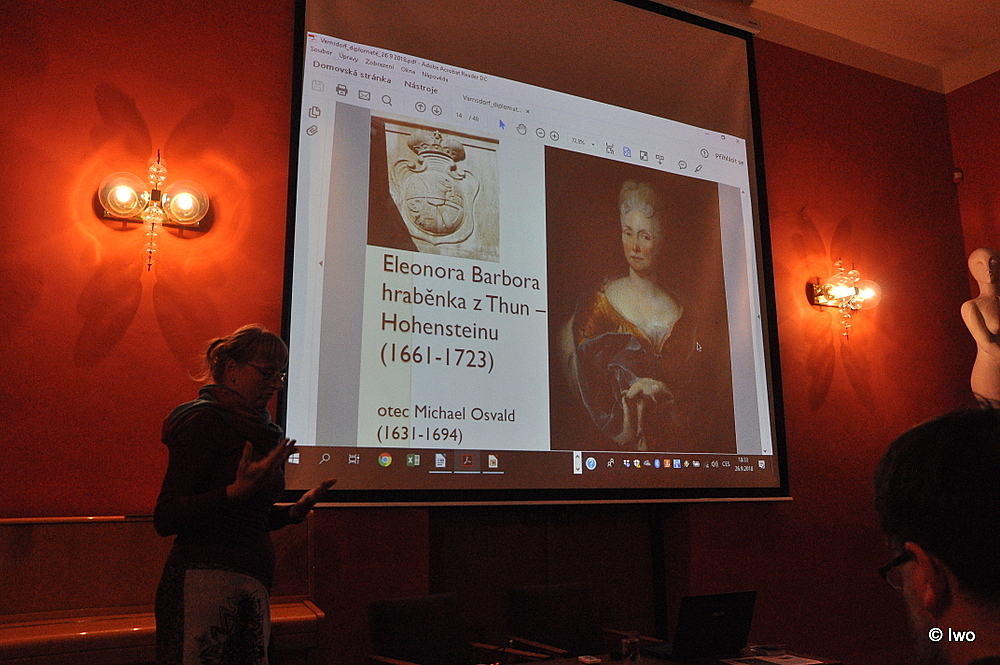Open the Windows Start menu
The height and width of the screenshot is (665, 1000).
tap(294, 458)
